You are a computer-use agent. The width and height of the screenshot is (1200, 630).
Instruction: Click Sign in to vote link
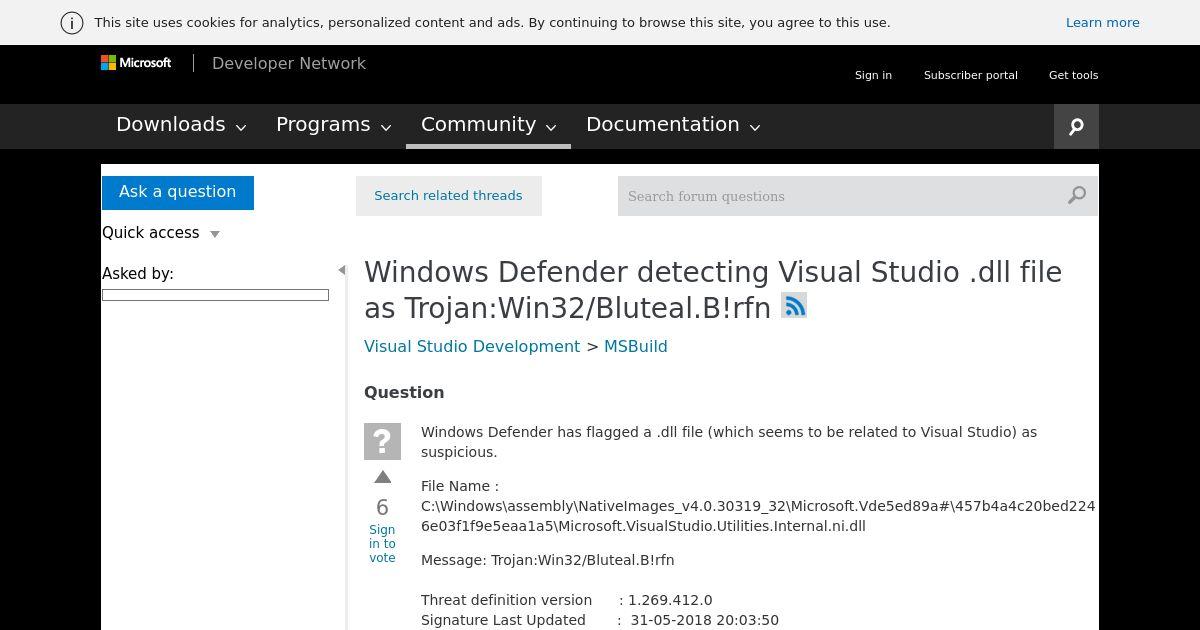pos(382,544)
